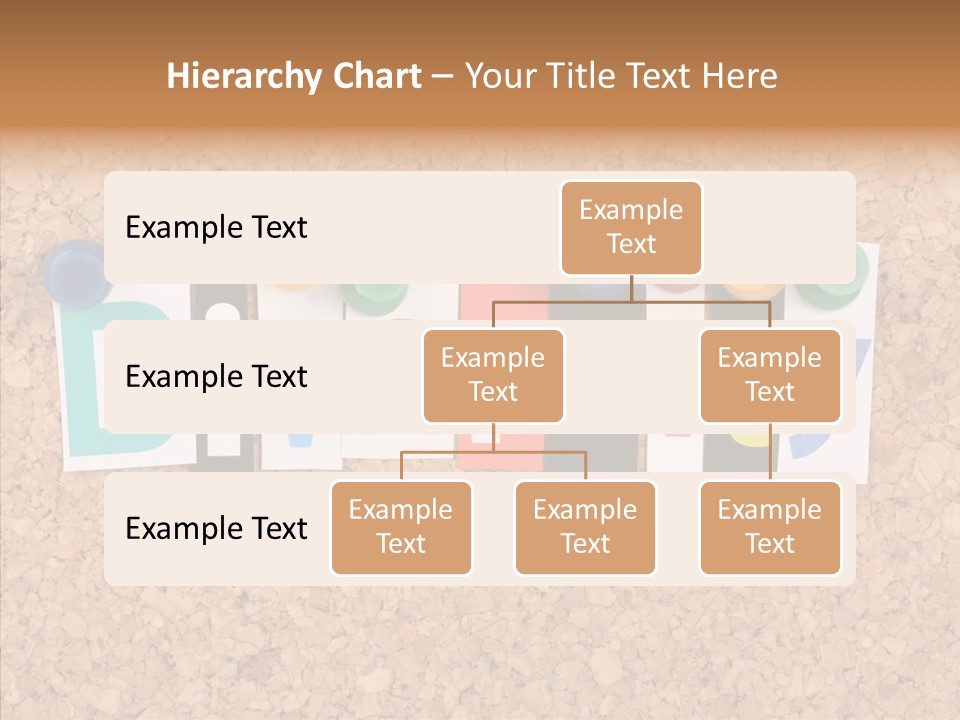This screenshot has width=960, height=720.
Task: Click the third row Example Text label
Action: pos(215,529)
